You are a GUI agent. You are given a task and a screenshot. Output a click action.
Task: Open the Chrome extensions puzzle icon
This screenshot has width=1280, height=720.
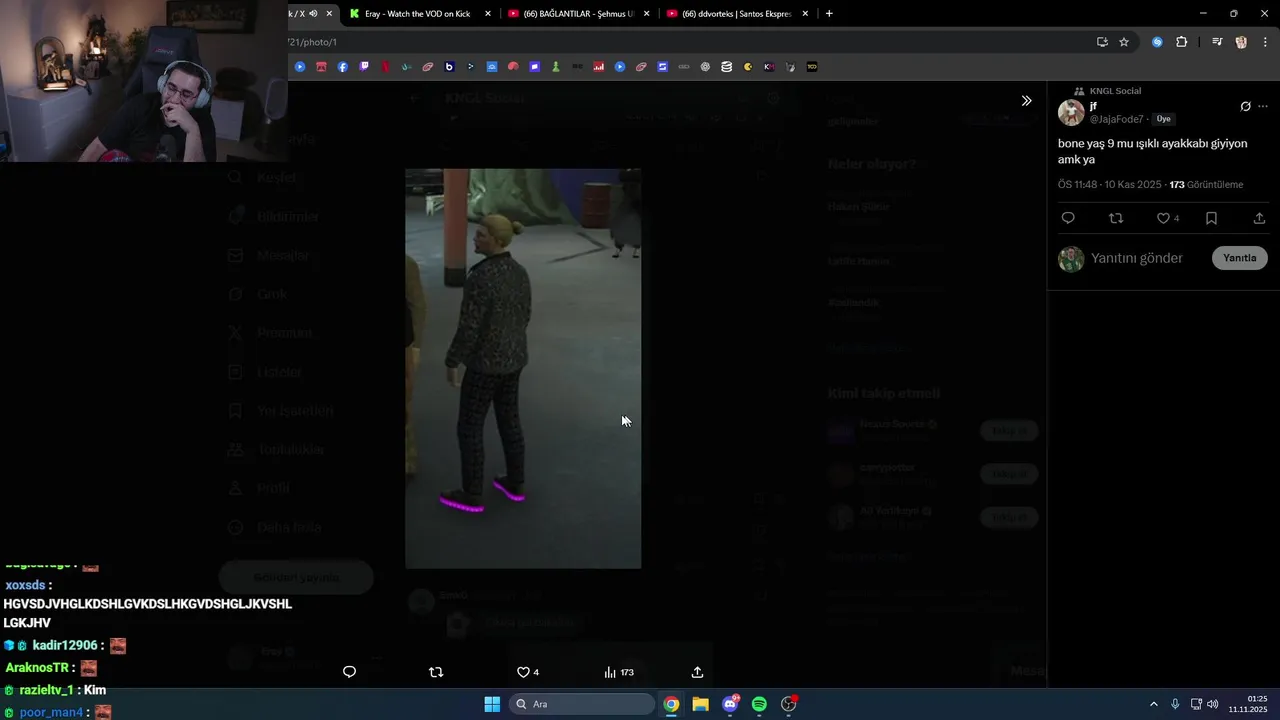(x=1182, y=42)
